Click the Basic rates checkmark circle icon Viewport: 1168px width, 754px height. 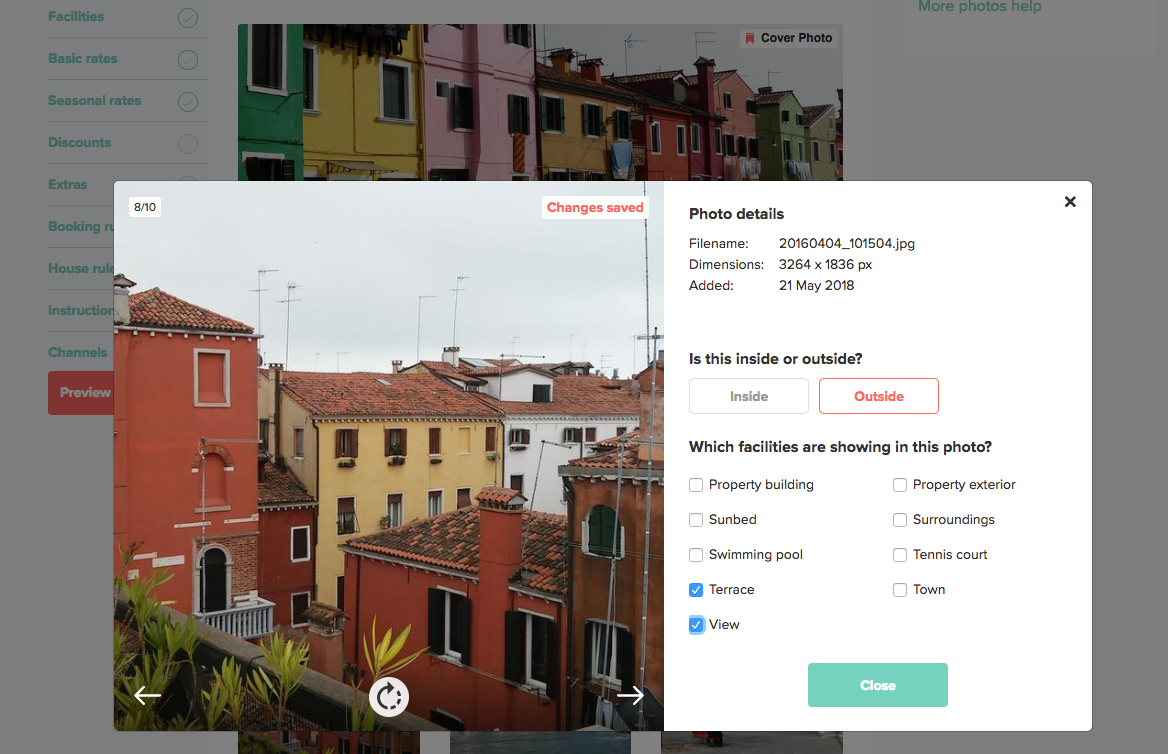click(x=188, y=60)
